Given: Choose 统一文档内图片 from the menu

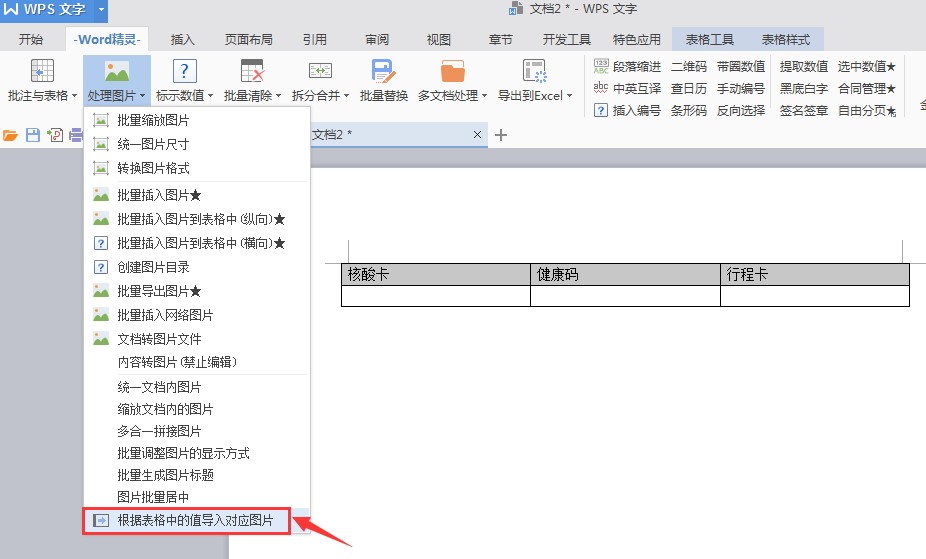Looking at the screenshot, I should 197,387.
